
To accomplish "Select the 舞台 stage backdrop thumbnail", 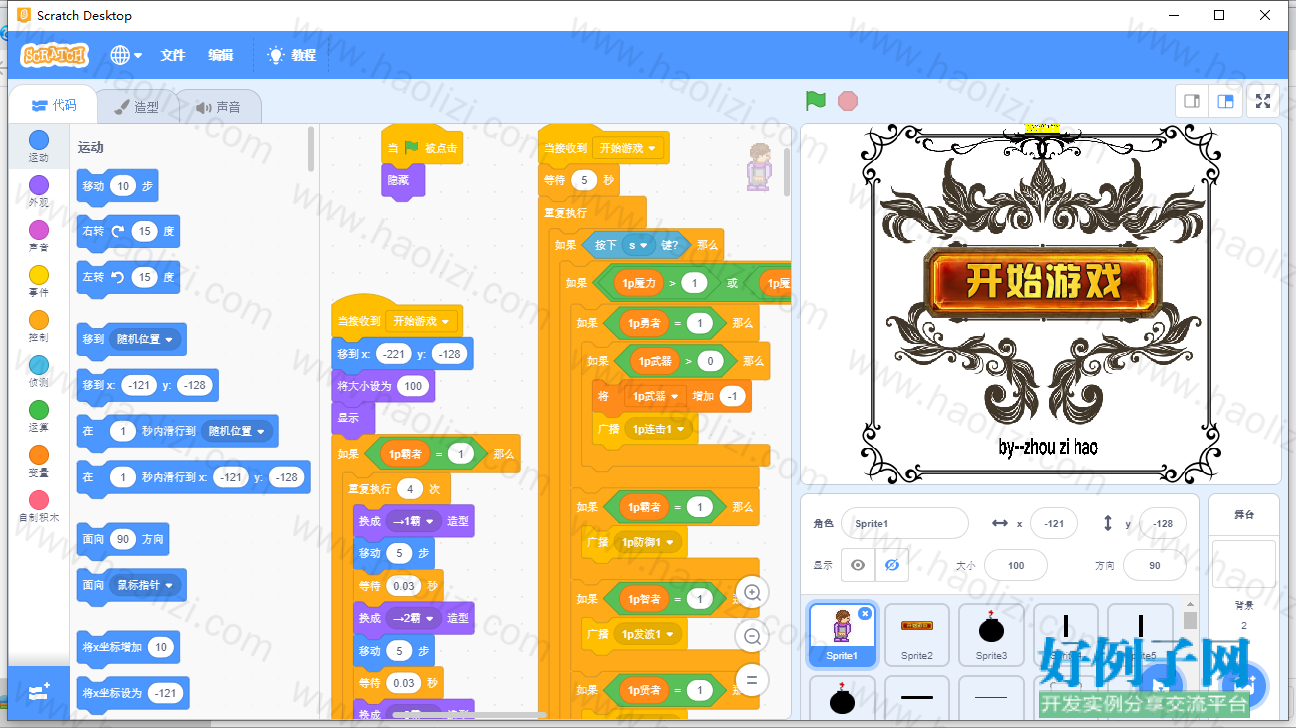I will (1244, 564).
